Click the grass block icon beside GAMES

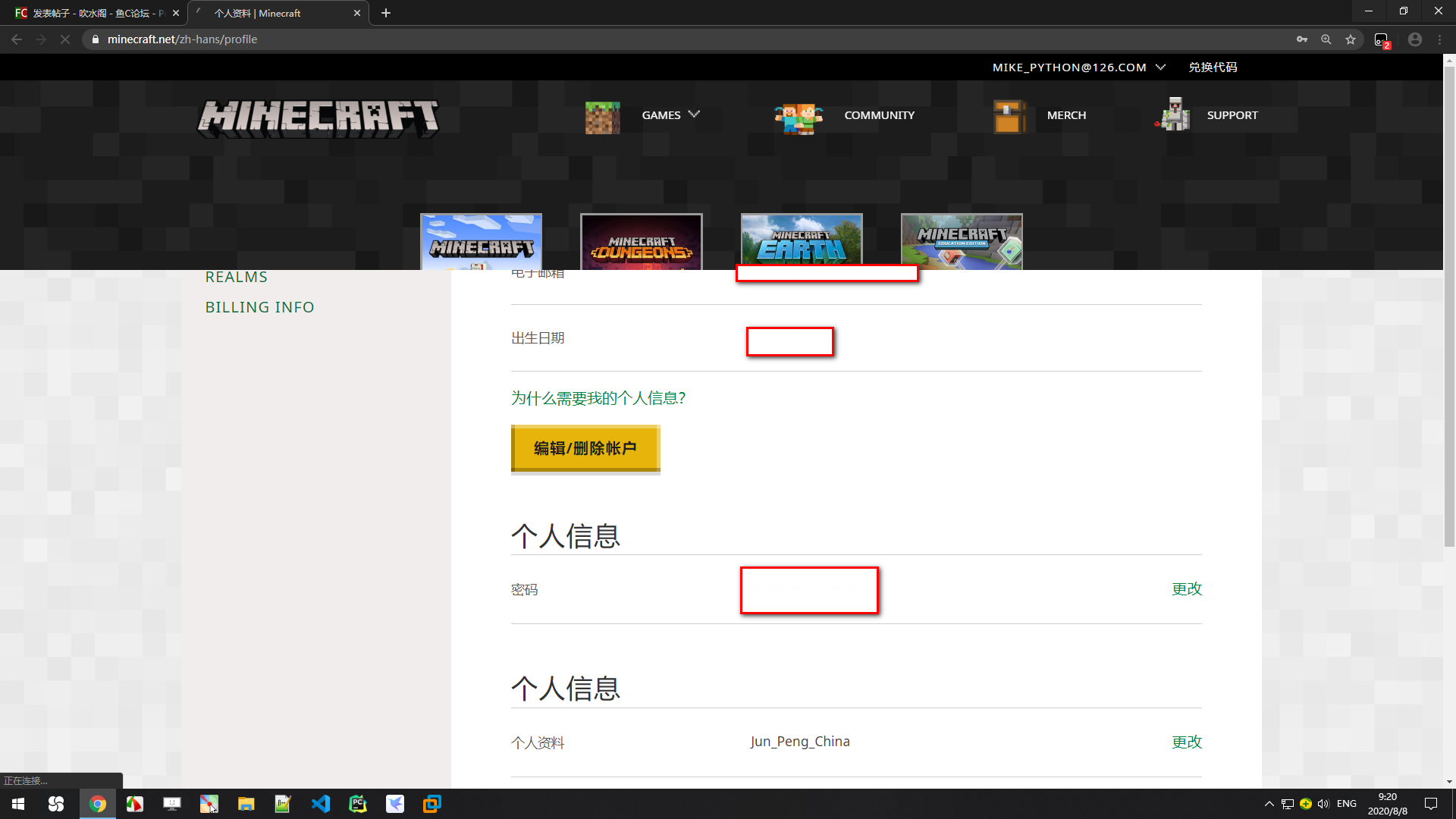603,118
